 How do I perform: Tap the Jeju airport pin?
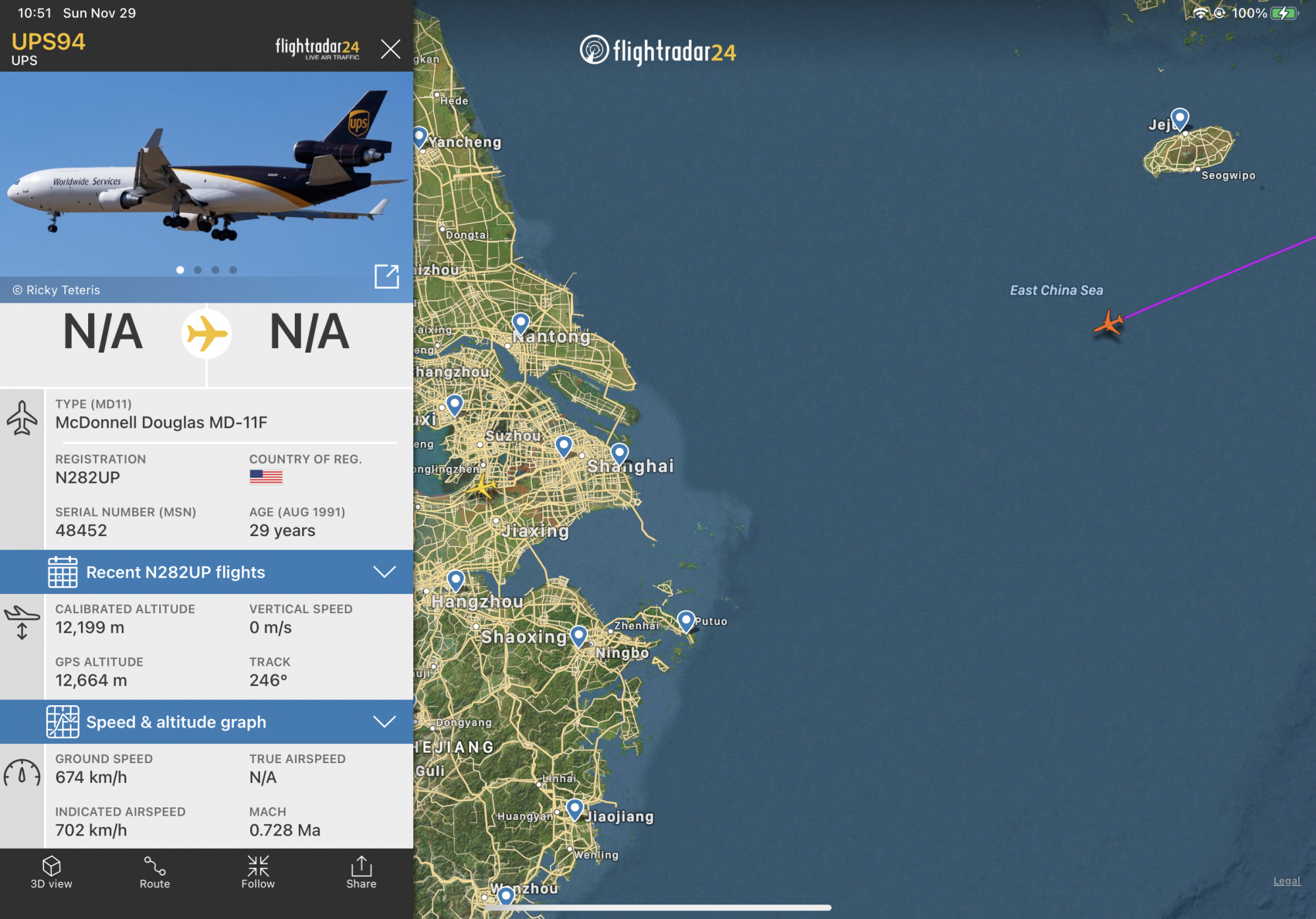pyautogui.click(x=1180, y=119)
